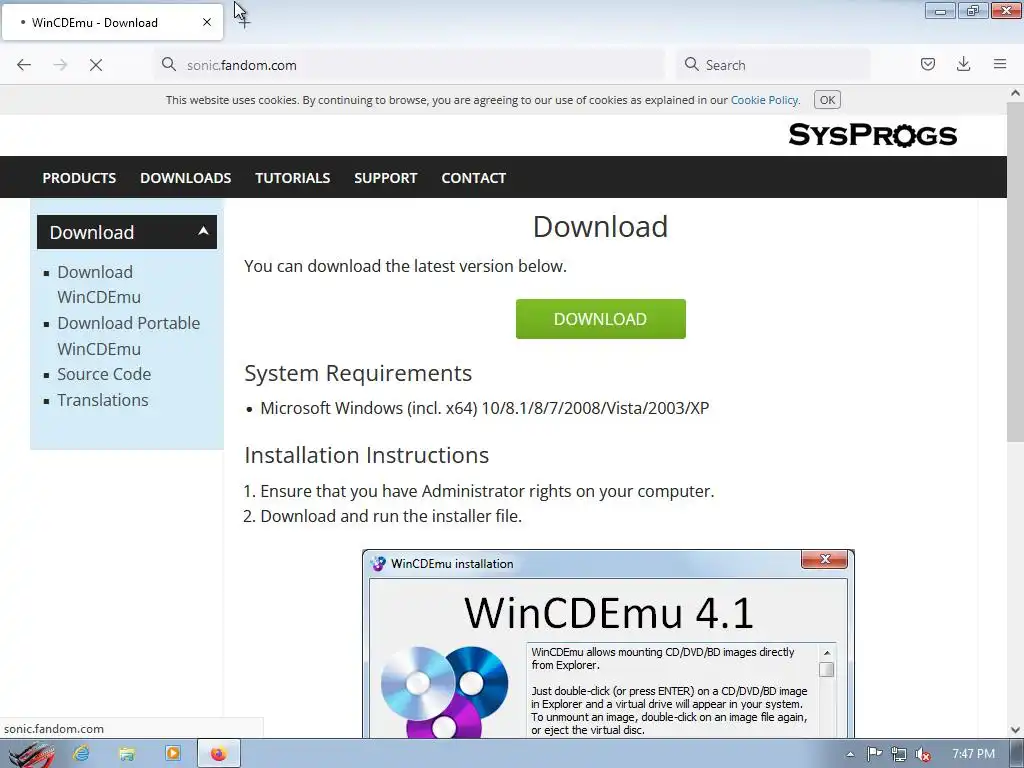Close the WinCDEmu - Download tab
The image size is (1024, 768).
207,22
